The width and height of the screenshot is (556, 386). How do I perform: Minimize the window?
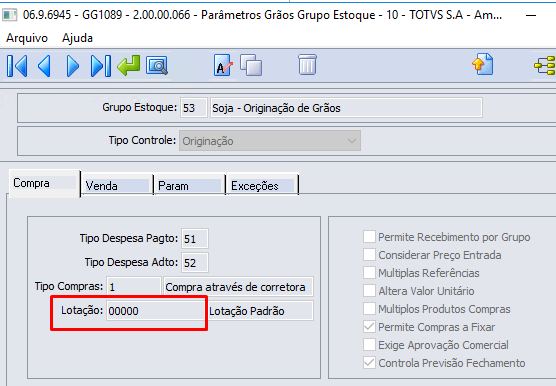pyautogui.click(x=531, y=15)
